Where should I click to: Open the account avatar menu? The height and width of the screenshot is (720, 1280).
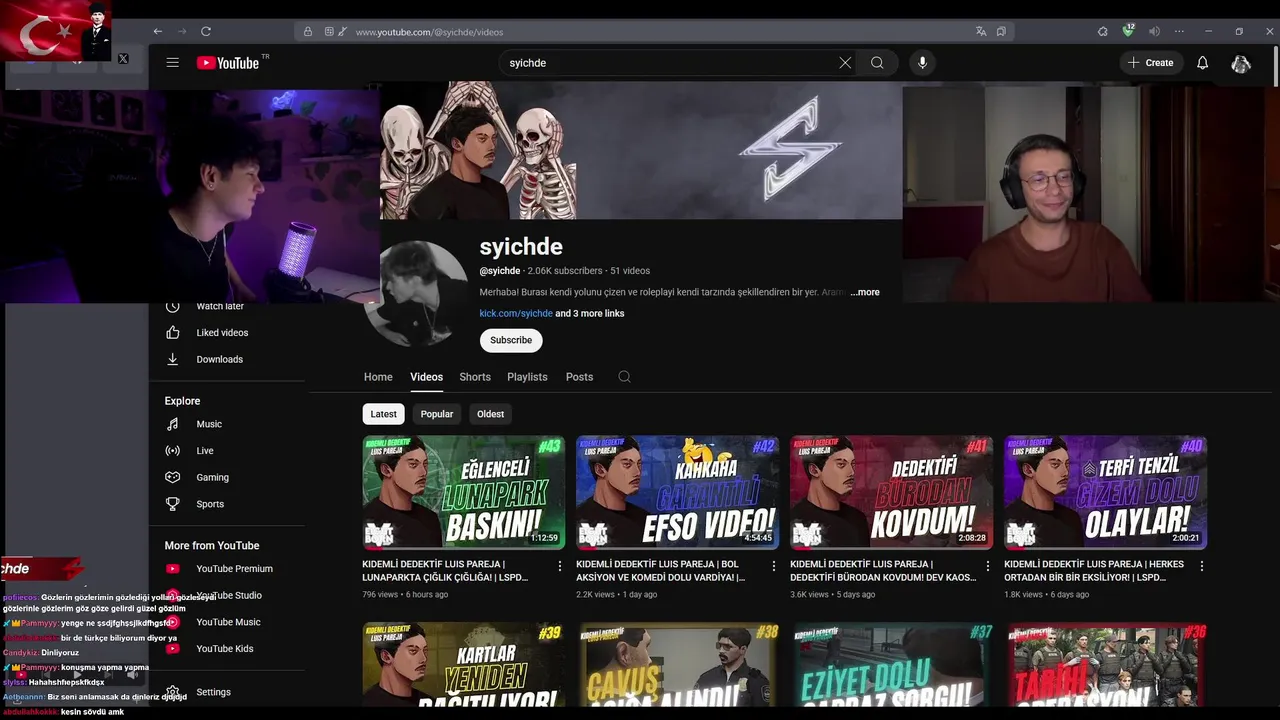pos(1241,63)
